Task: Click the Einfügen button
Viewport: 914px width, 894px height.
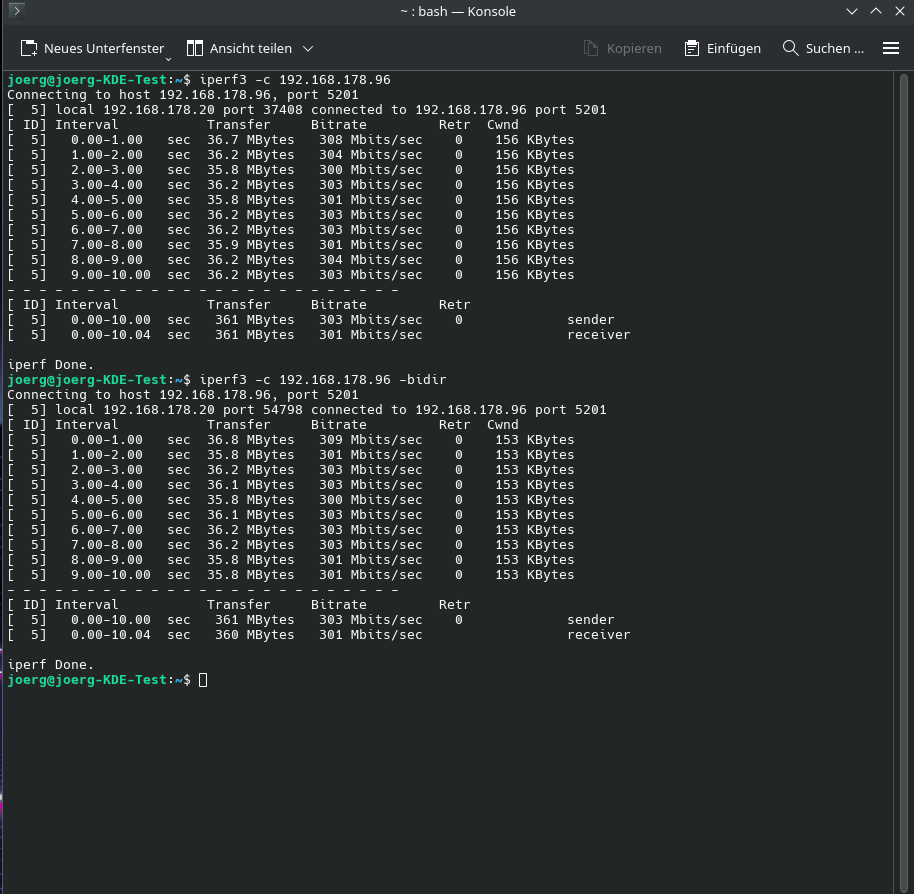Action: pyautogui.click(x=722, y=47)
